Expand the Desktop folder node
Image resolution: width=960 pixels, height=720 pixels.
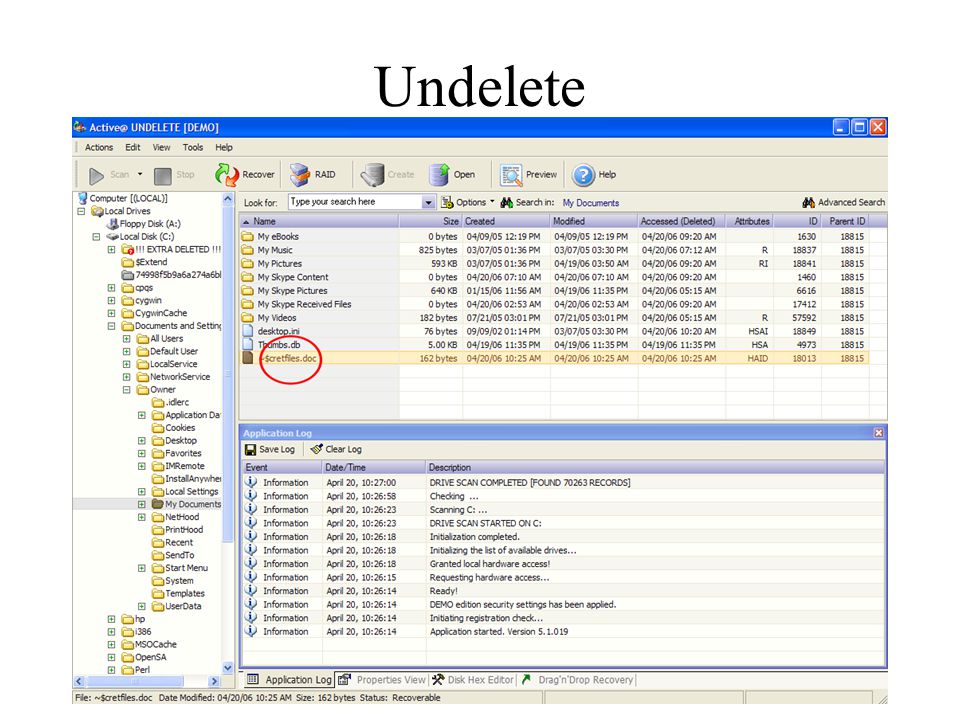[x=141, y=441]
